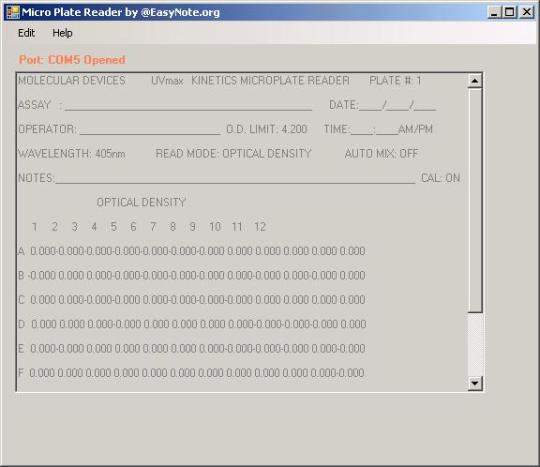The image size is (540, 467).
Task: Click row B label of the optical density data
Action: [x=21, y=276]
